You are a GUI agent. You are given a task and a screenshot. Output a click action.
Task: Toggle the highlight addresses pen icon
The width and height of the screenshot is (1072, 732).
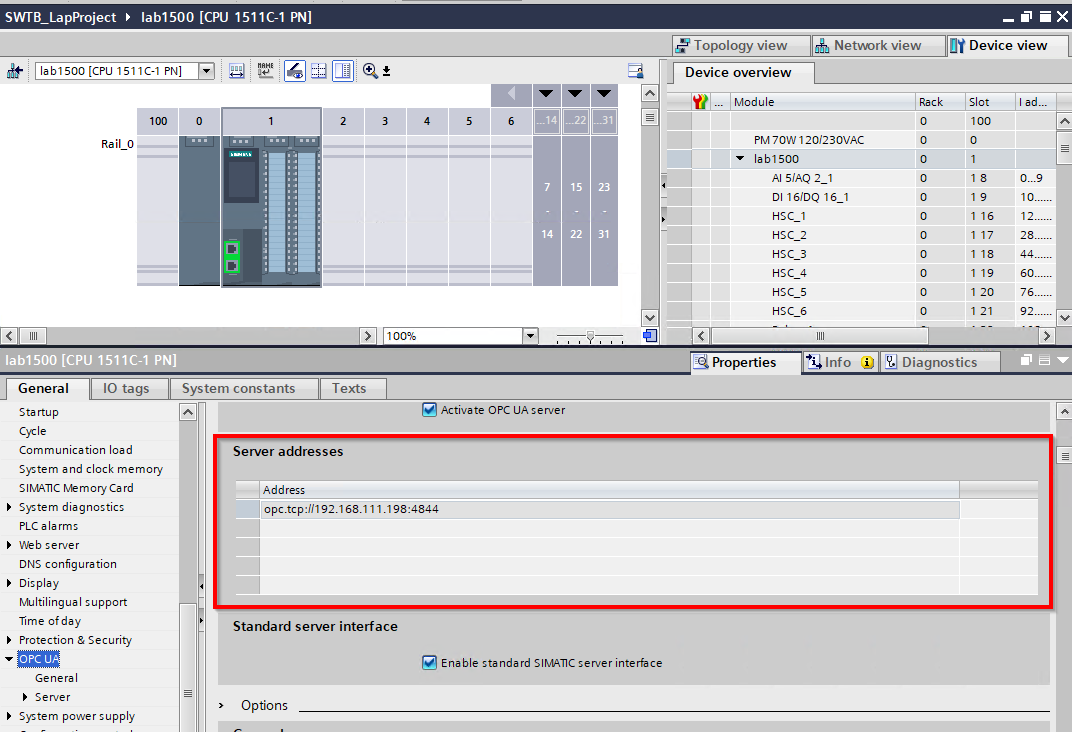tap(296, 70)
